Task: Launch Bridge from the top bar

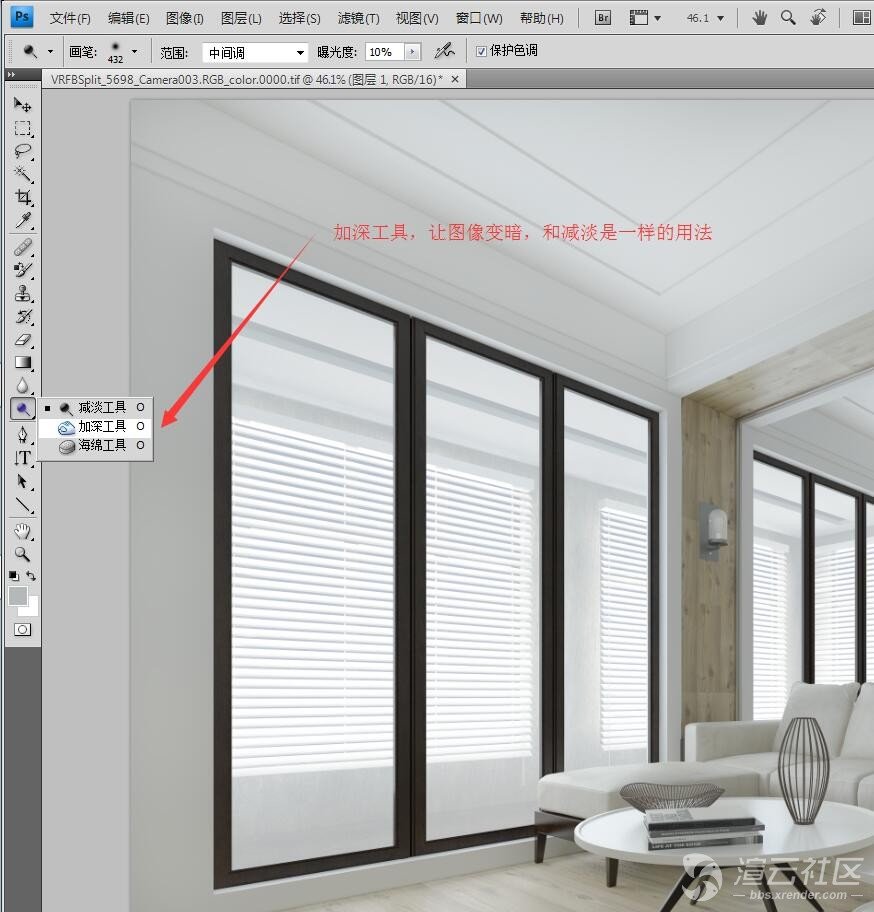Action: tap(603, 18)
